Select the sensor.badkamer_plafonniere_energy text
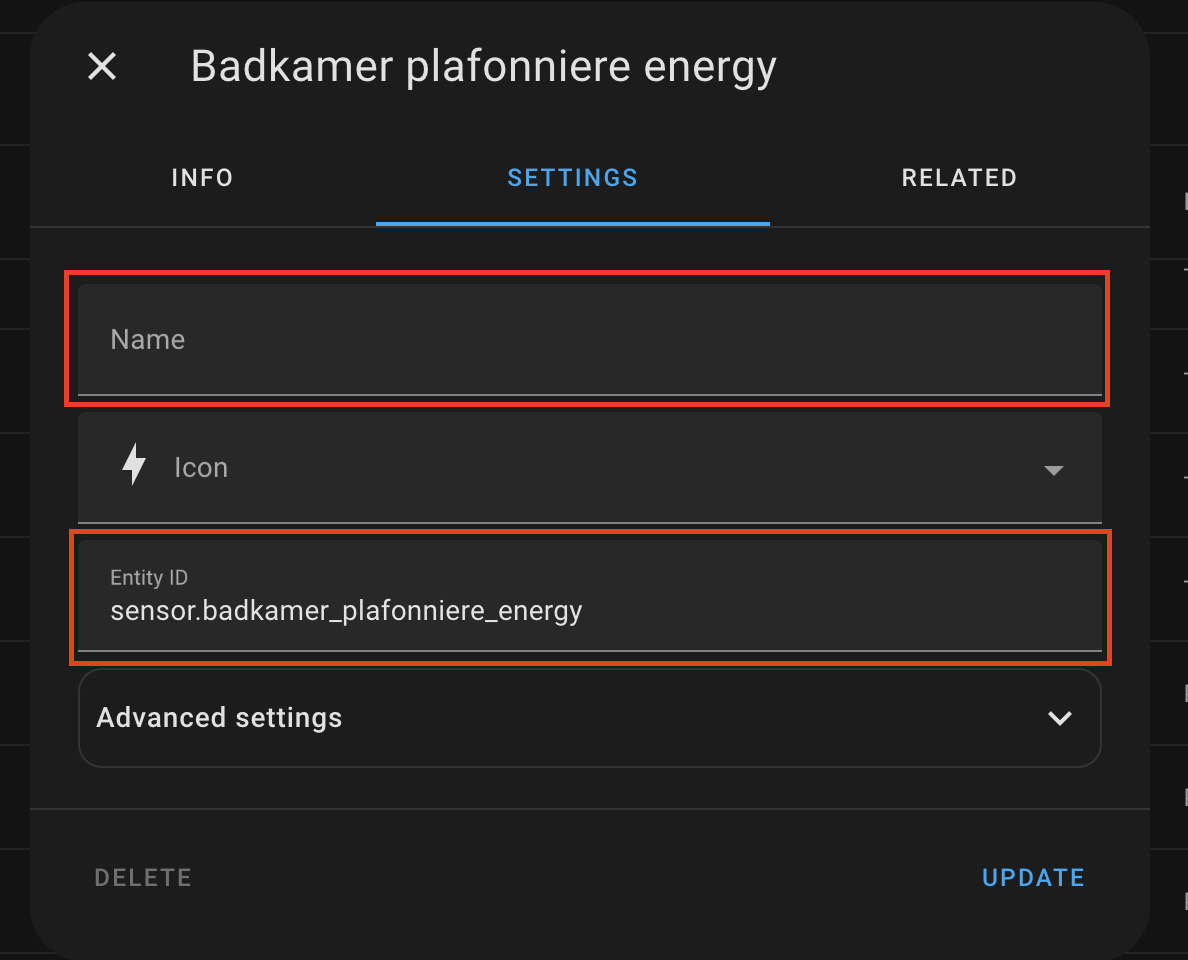 346,610
